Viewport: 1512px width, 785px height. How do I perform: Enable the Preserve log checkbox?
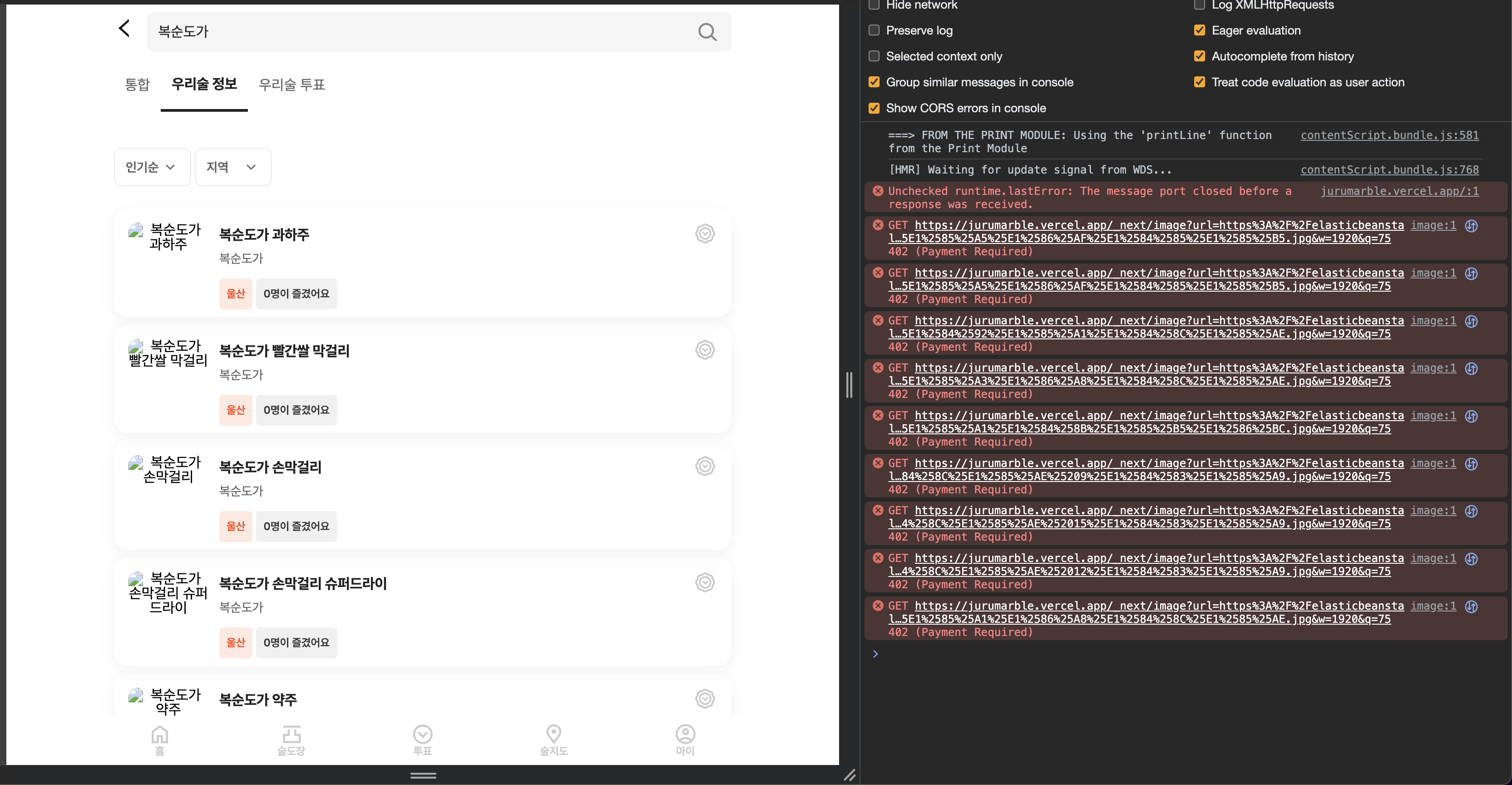click(x=874, y=30)
